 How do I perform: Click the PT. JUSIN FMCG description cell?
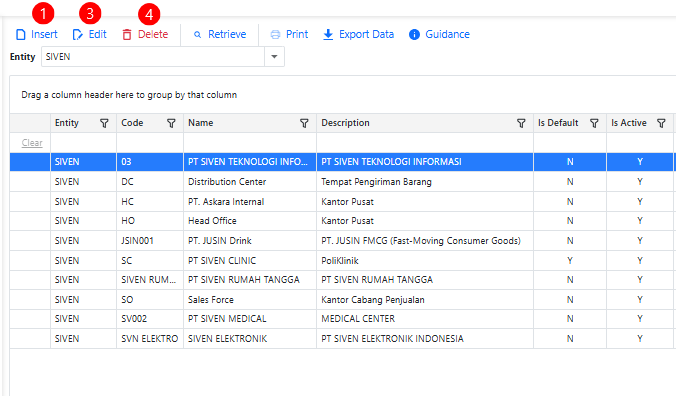click(425, 240)
